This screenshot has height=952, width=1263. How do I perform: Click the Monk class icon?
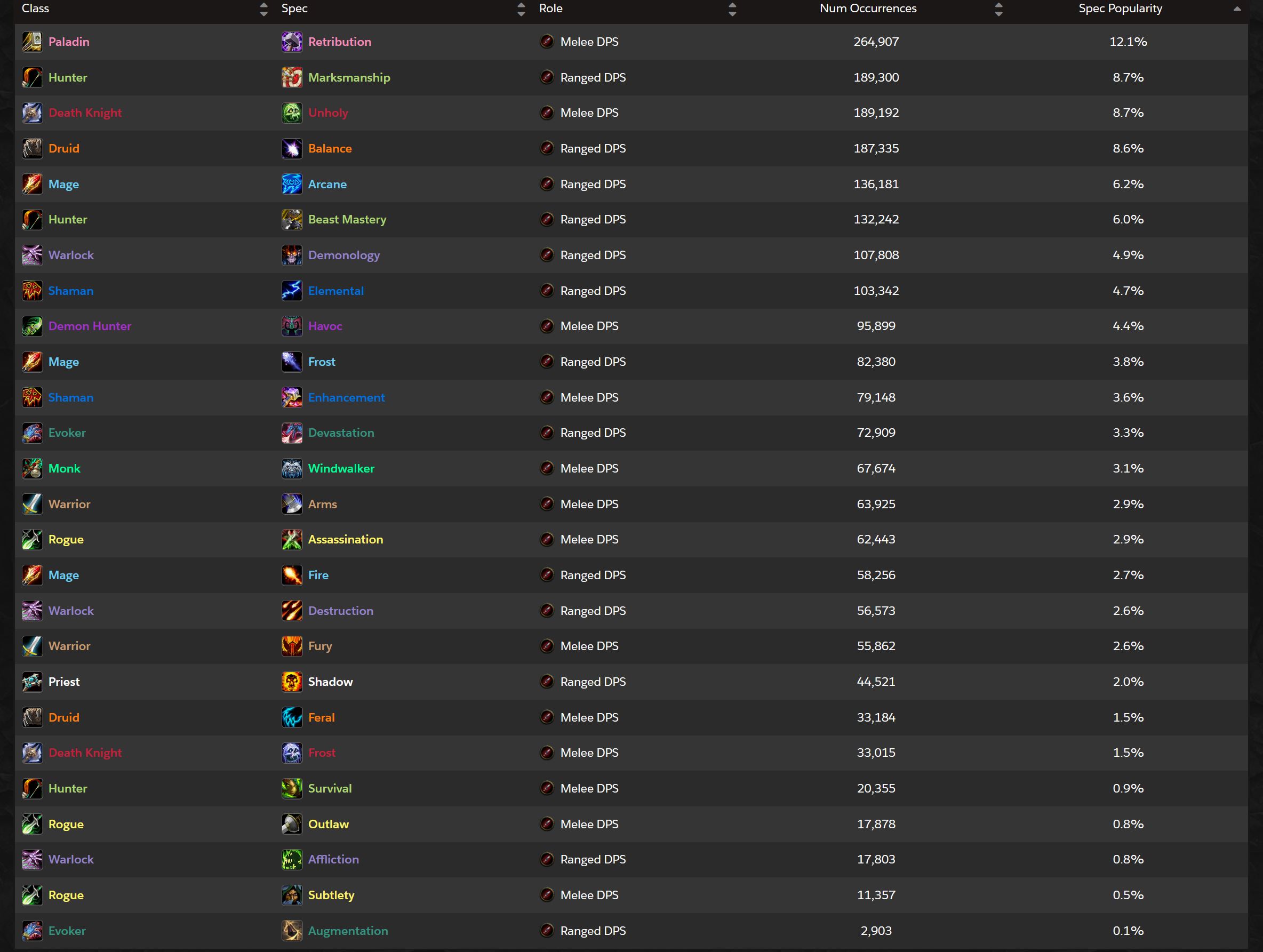(32, 468)
